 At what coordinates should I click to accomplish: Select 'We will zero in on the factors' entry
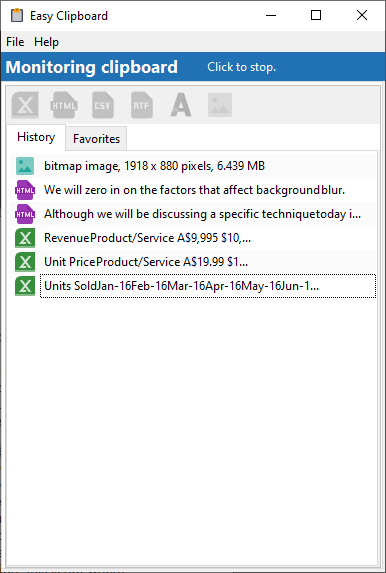193,190
